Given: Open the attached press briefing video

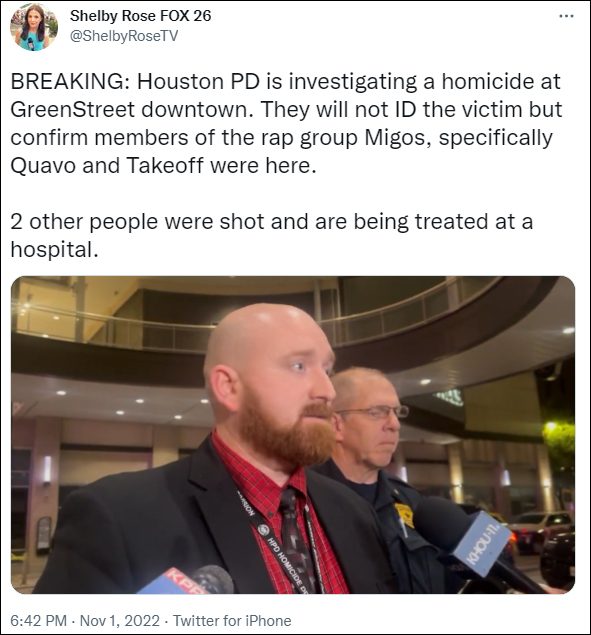Looking at the screenshot, I should point(293,435).
